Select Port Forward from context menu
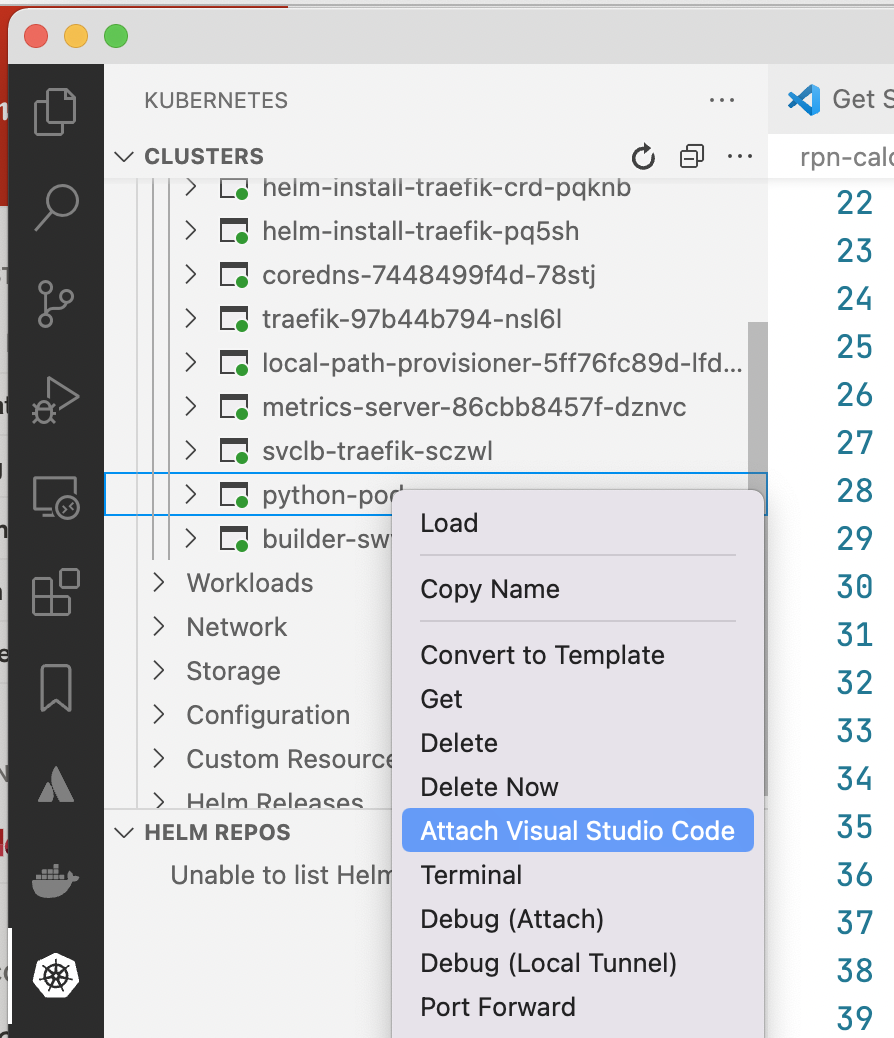The width and height of the screenshot is (894, 1038). pyautogui.click(x=498, y=1007)
